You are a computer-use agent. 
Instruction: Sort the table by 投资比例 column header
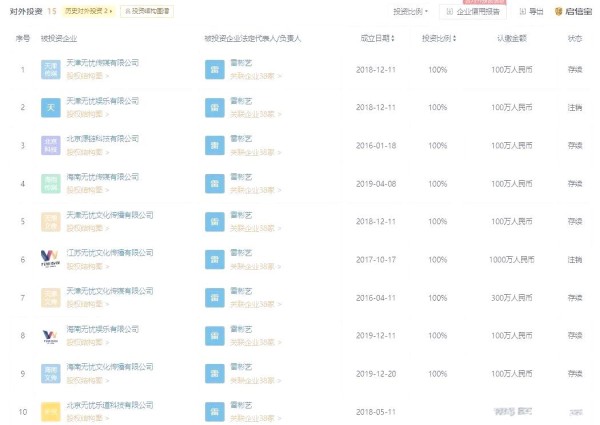pos(439,38)
